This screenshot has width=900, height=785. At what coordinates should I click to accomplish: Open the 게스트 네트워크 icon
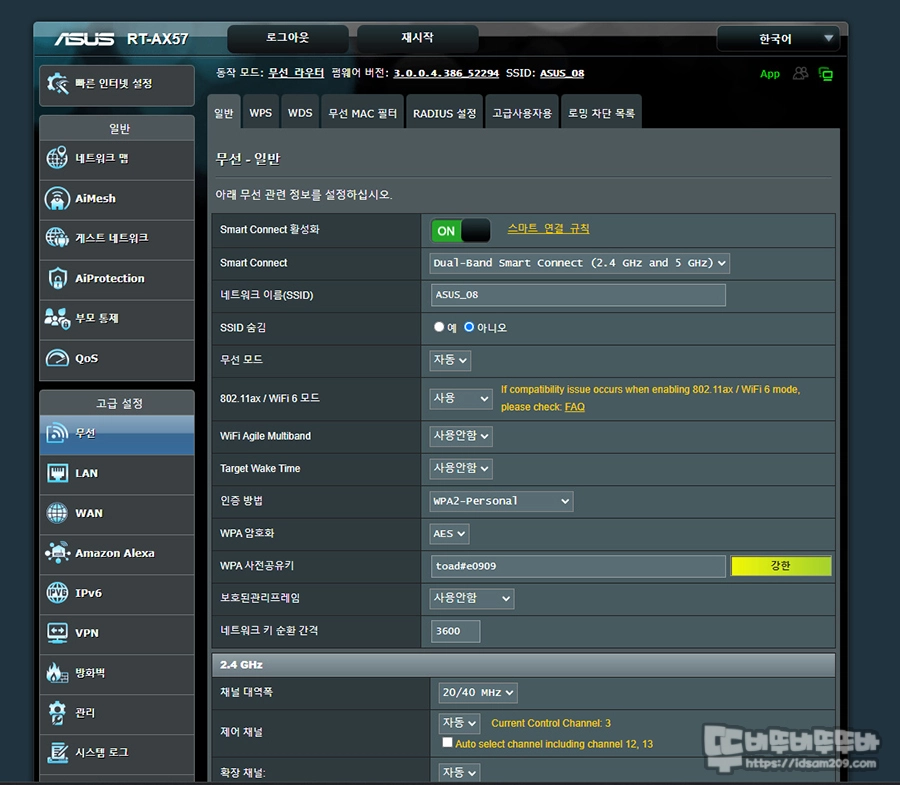pos(57,238)
